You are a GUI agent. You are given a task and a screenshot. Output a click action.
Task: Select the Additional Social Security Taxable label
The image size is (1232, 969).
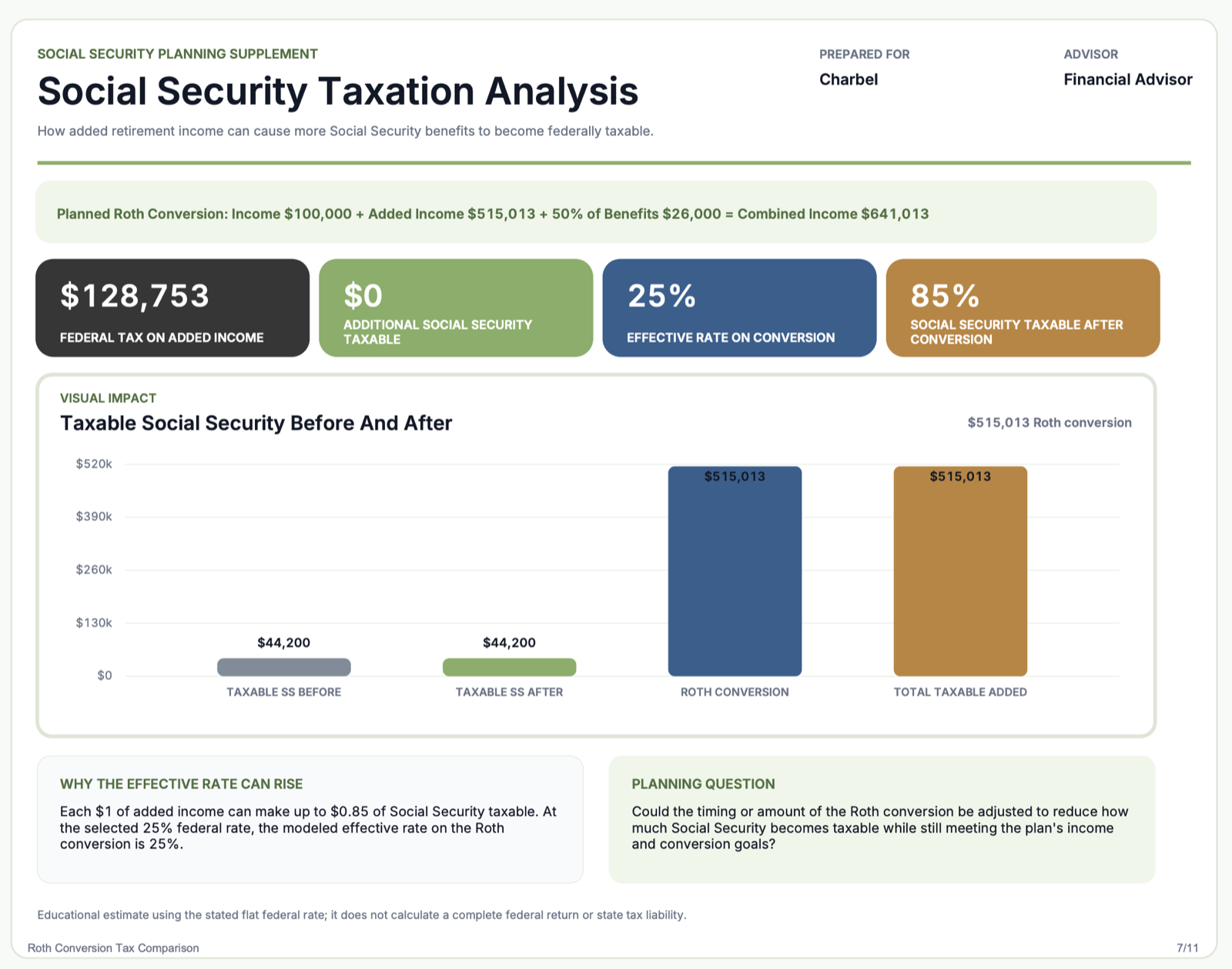pos(437,332)
